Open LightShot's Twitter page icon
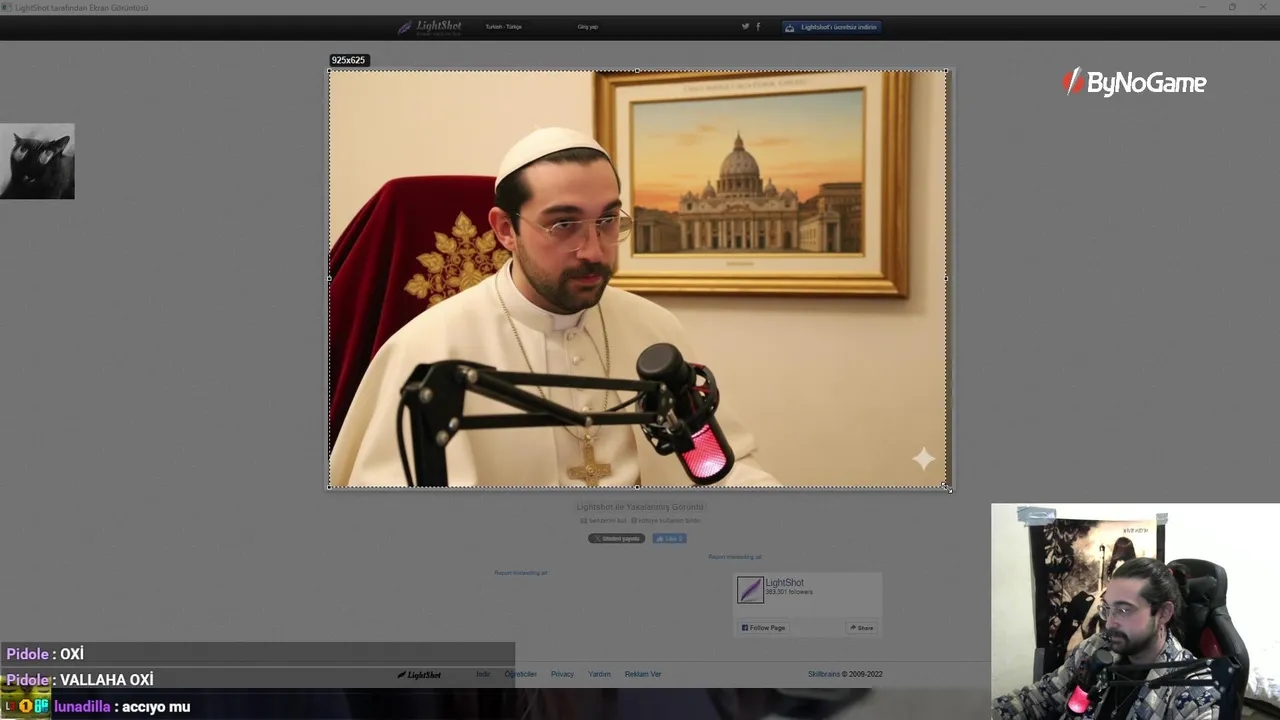 click(x=745, y=27)
